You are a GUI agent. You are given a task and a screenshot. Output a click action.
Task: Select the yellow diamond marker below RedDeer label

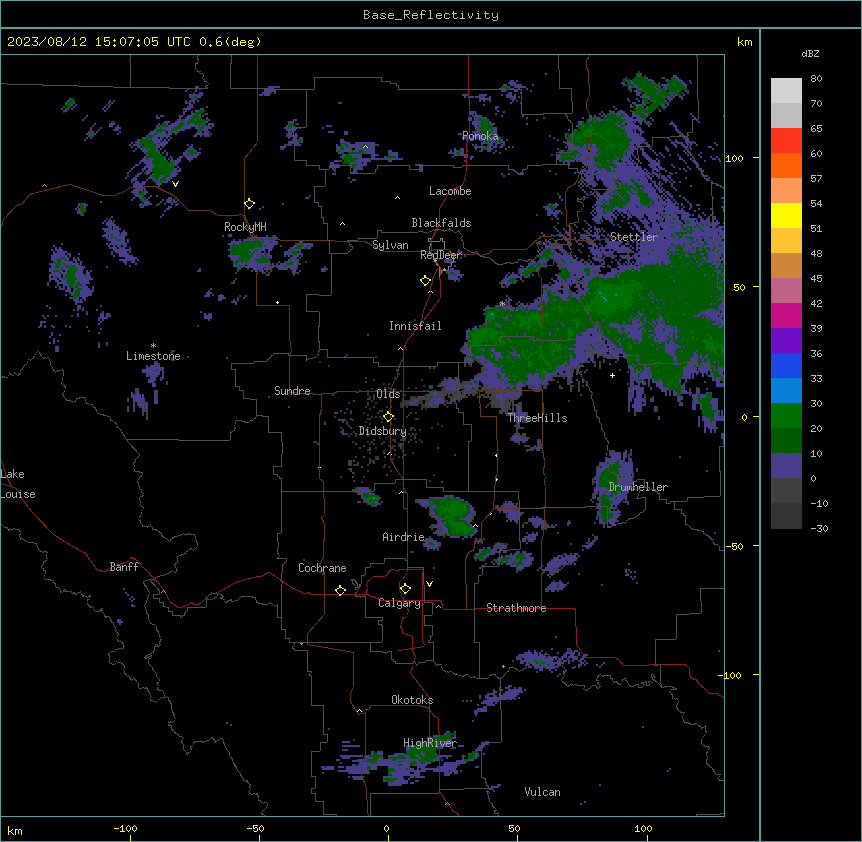(x=426, y=281)
